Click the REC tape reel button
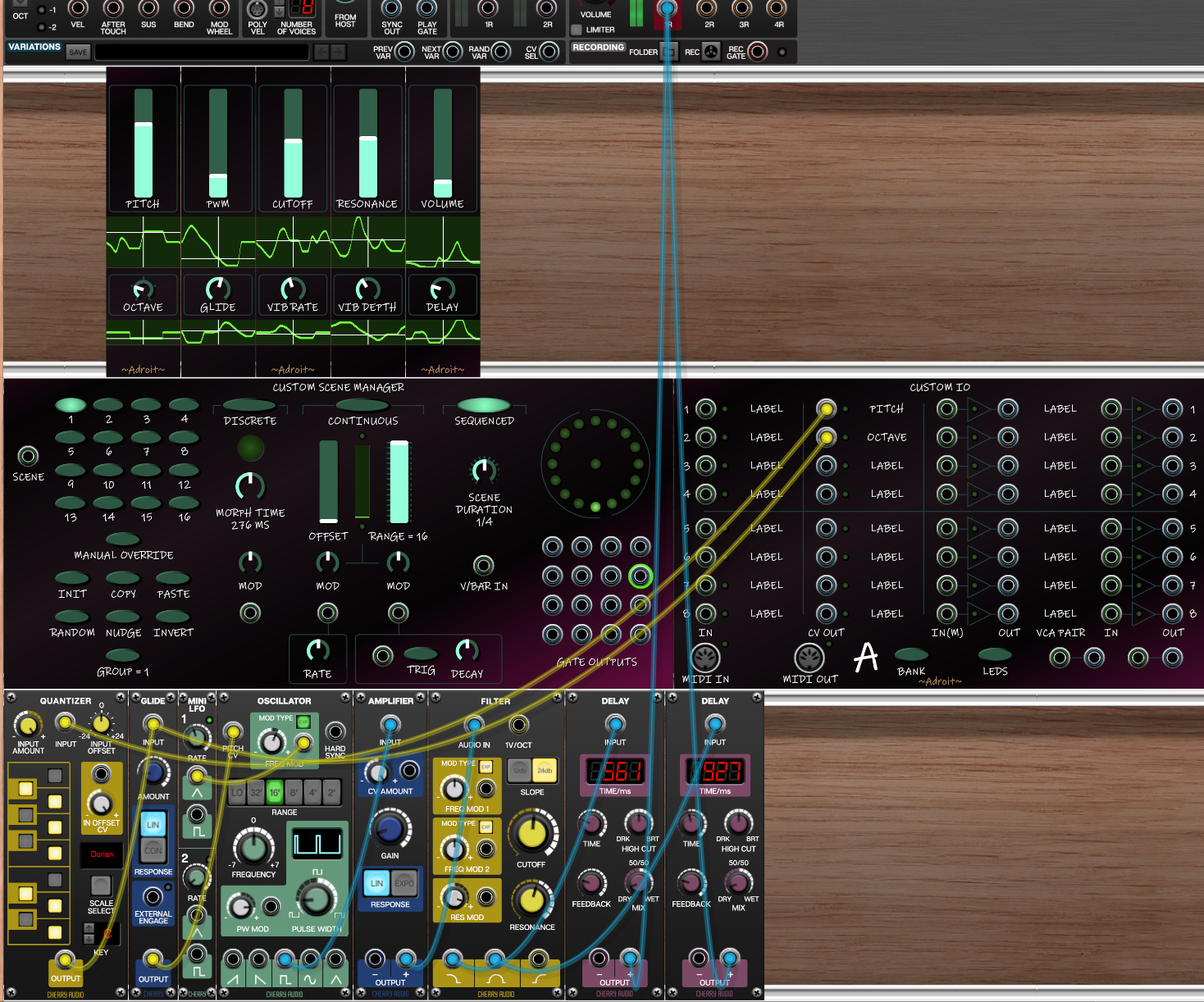1204x1002 pixels. (x=711, y=52)
